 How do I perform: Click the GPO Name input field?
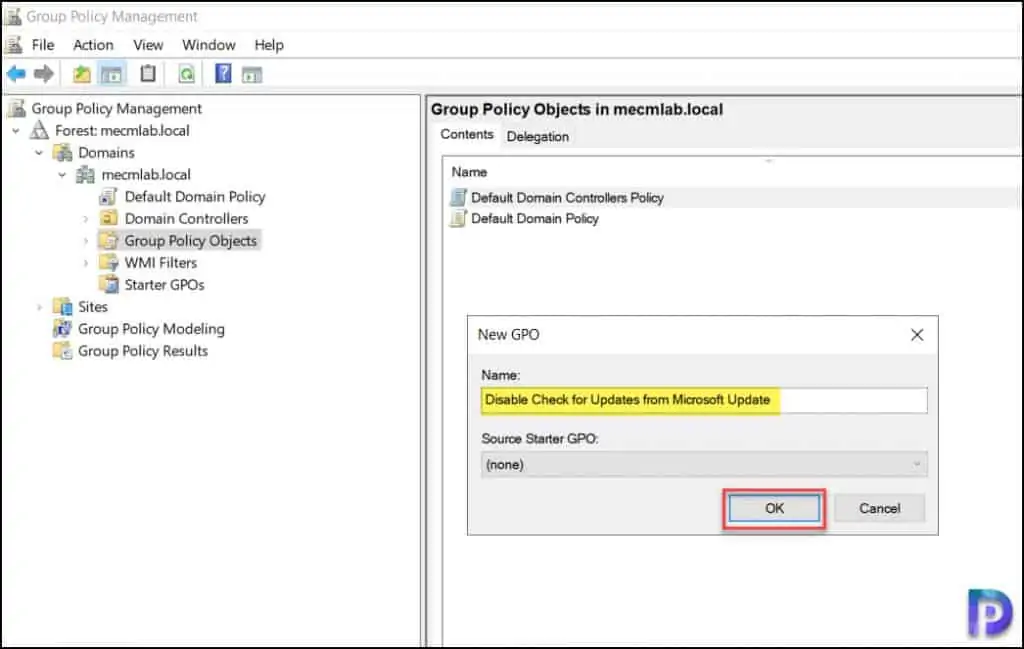coord(704,400)
